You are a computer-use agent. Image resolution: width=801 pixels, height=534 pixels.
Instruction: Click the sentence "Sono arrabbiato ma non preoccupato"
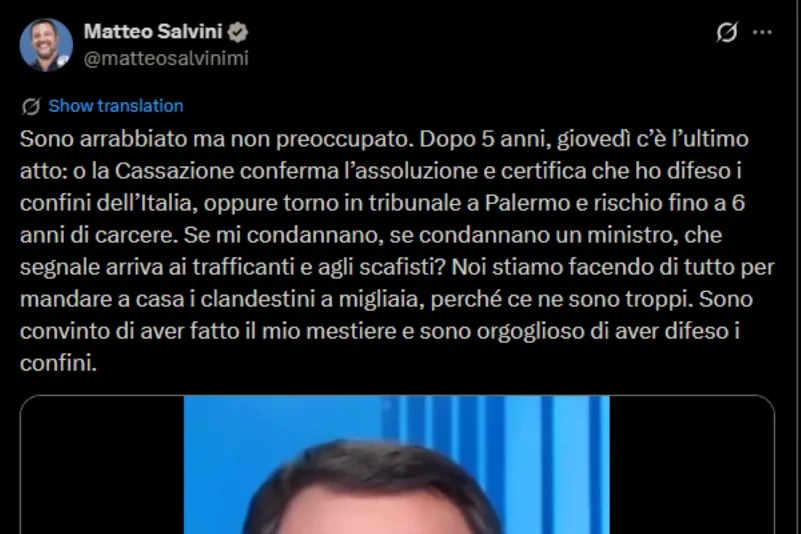point(216,139)
